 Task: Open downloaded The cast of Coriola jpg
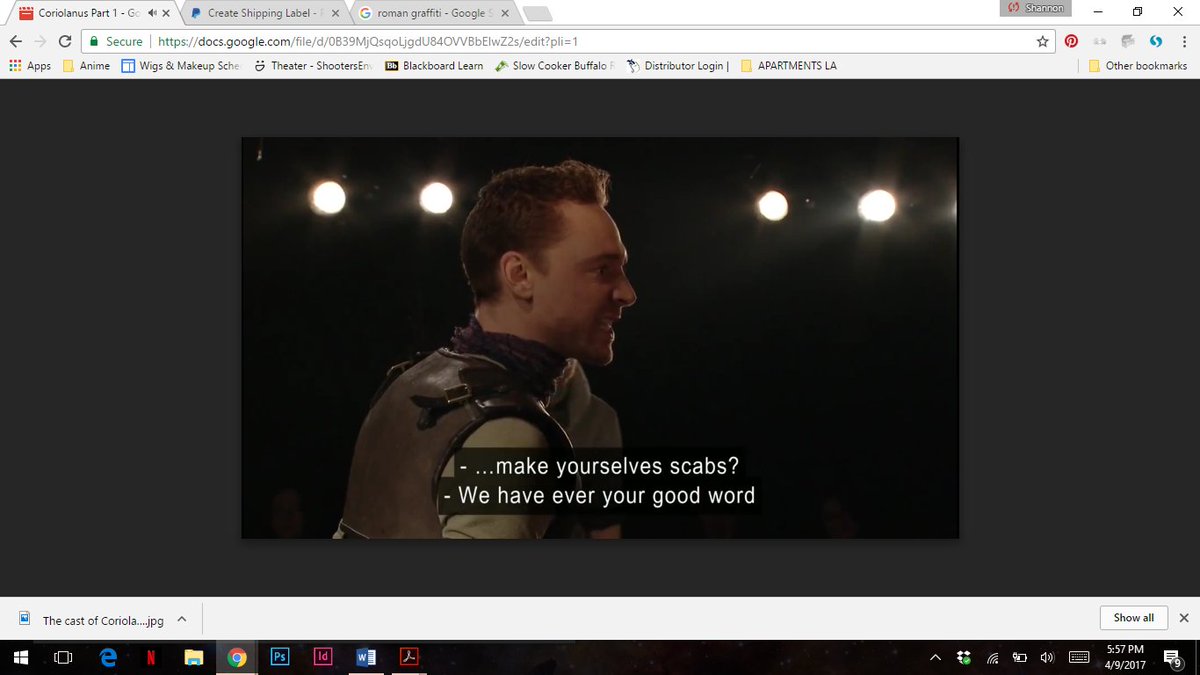(x=90, y=620)
